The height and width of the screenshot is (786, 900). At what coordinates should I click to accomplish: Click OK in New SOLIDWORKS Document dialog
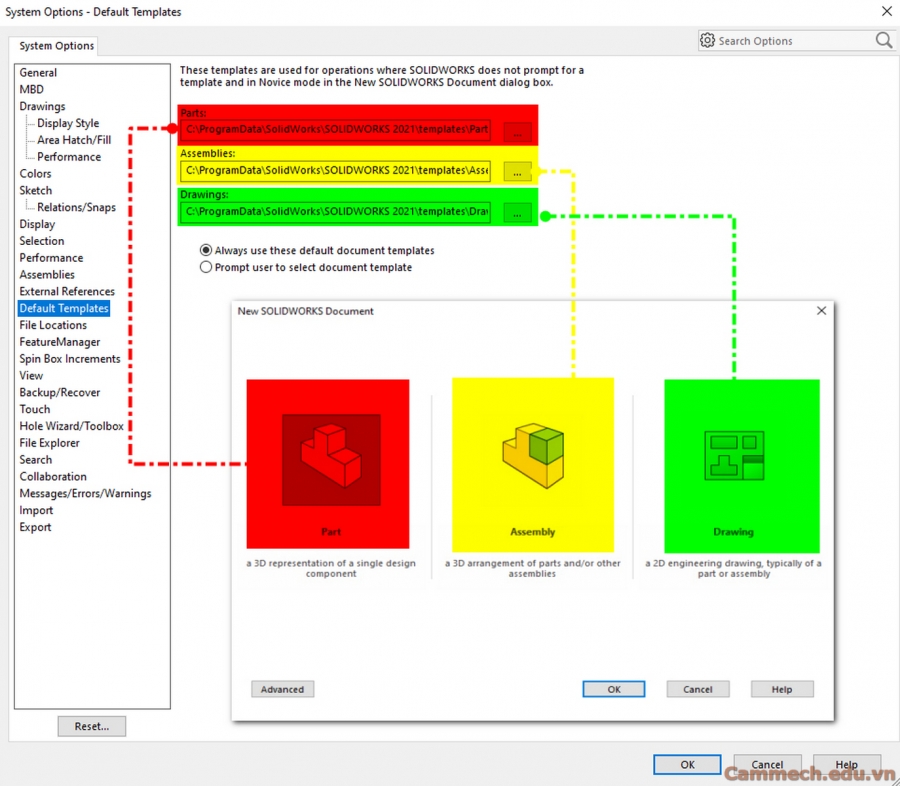614,689
